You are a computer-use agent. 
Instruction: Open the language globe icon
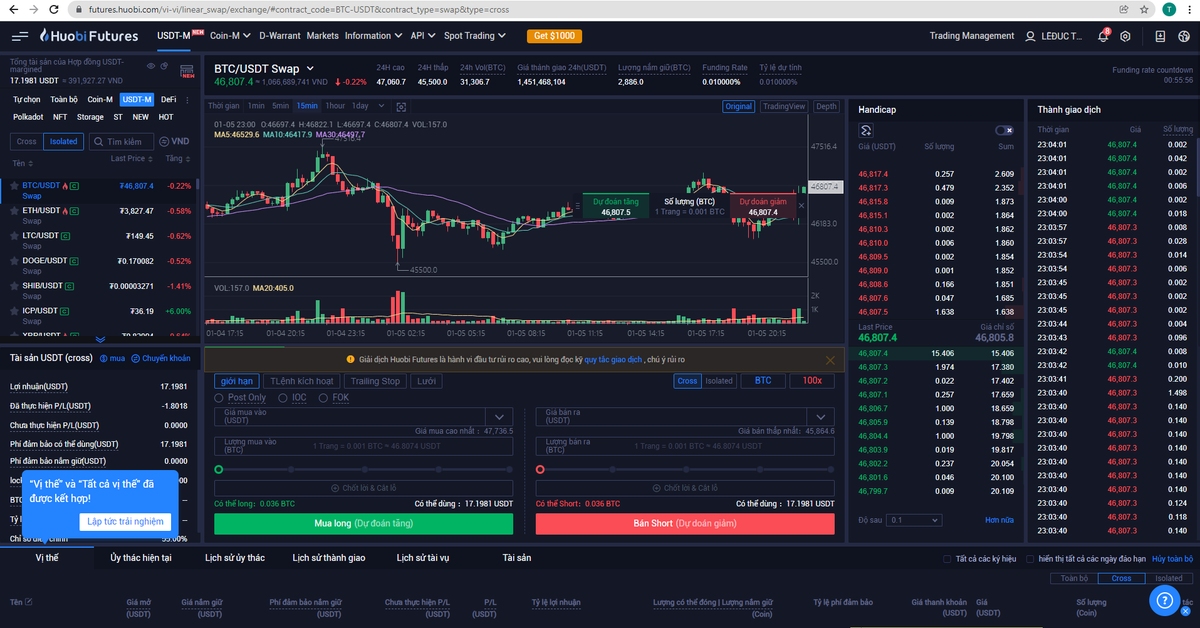pos(1182,36)
